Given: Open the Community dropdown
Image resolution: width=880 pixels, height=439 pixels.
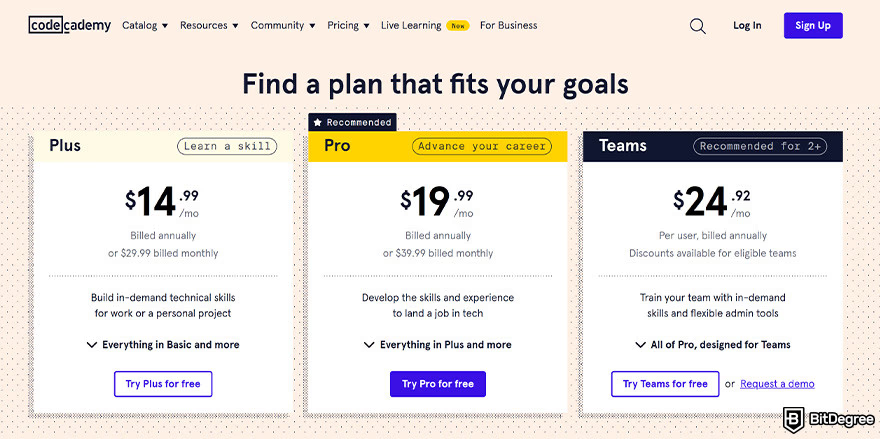Looking at the screenshot, I should click(283, 26).
